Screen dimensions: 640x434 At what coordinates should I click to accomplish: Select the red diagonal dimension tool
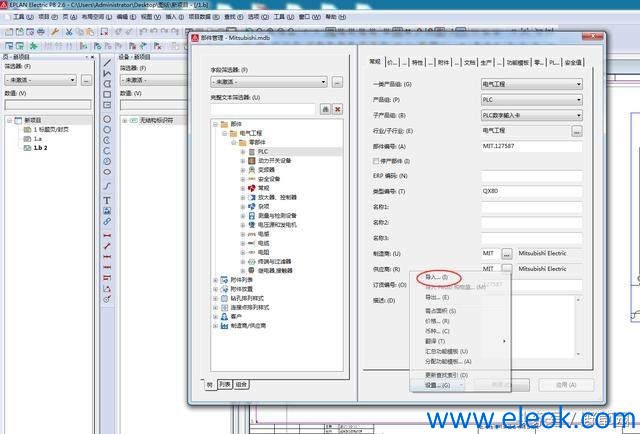click(x=107, y=246)
